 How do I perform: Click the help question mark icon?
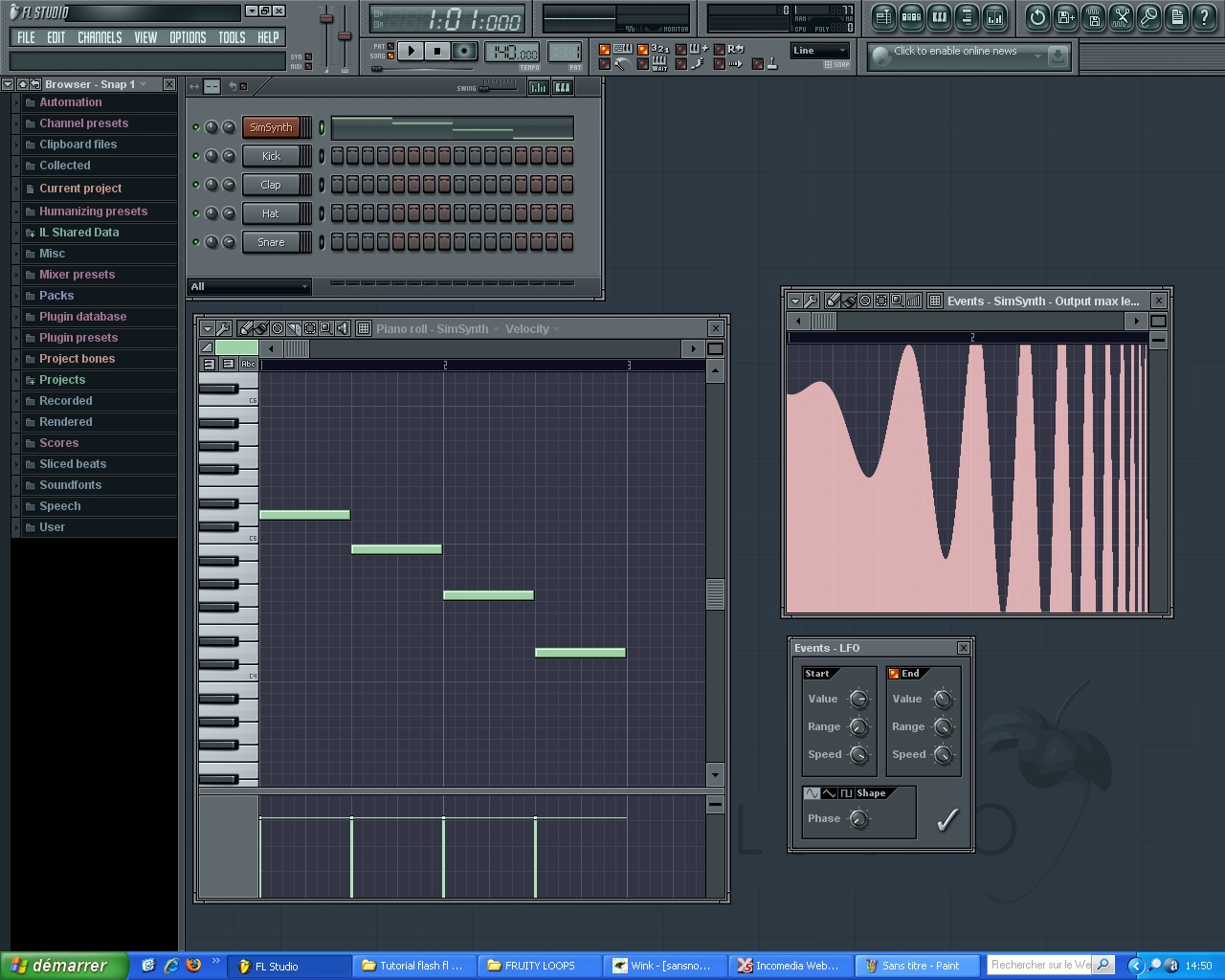[x=1204, y=17]
